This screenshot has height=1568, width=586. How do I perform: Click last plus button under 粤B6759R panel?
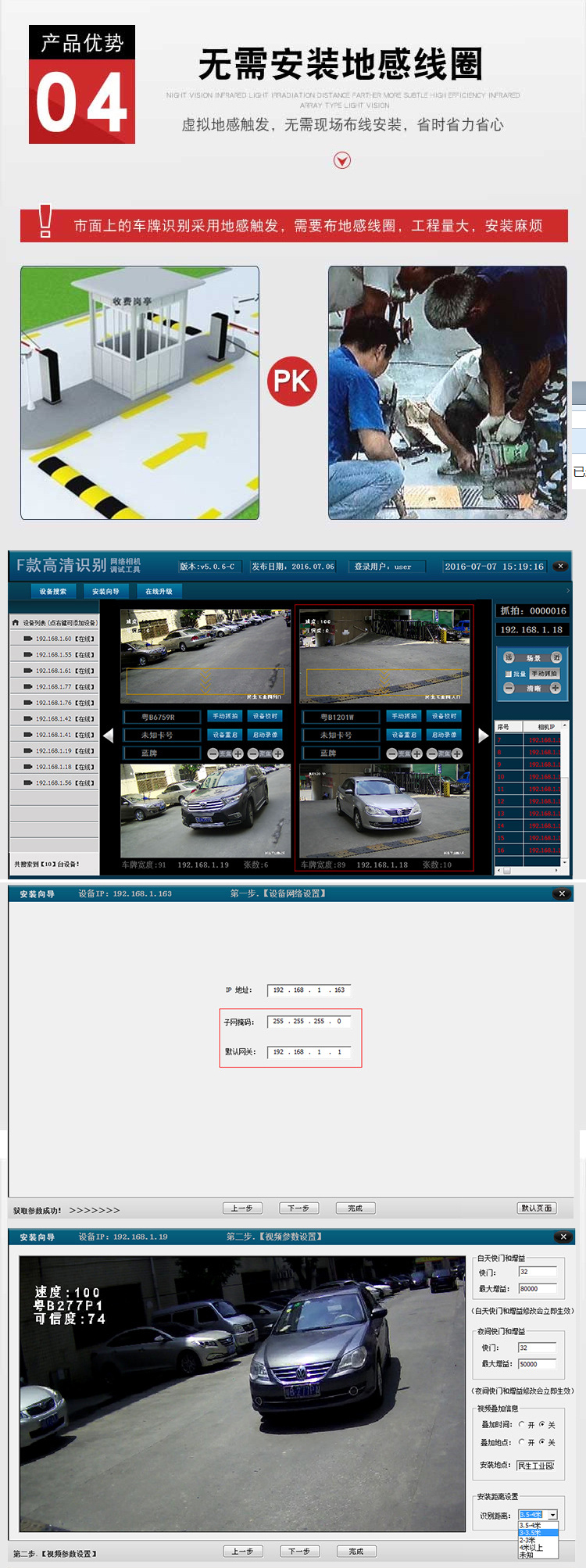click(x=278, y=754)
